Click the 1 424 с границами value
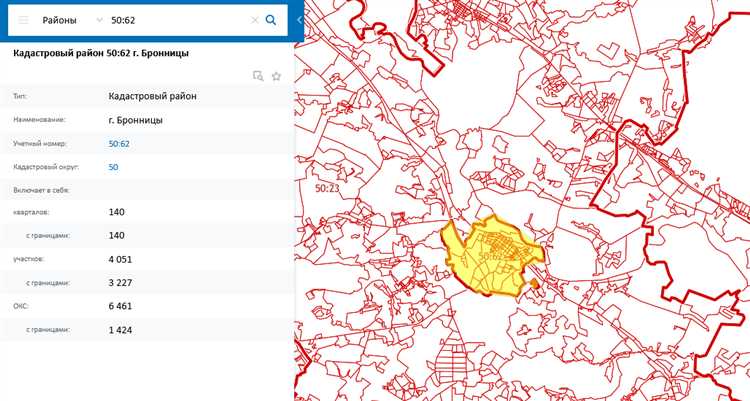750x401 pixels. click(120, 329)
